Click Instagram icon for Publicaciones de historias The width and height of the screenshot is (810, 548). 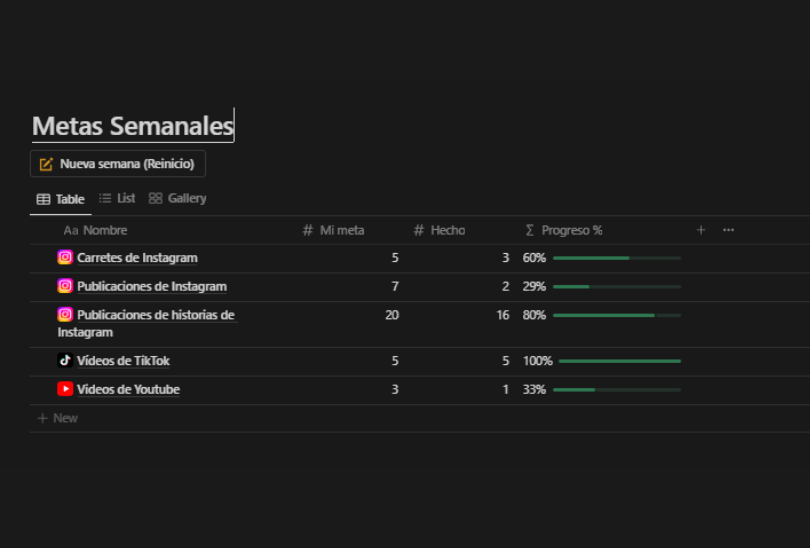coord(65,315)
